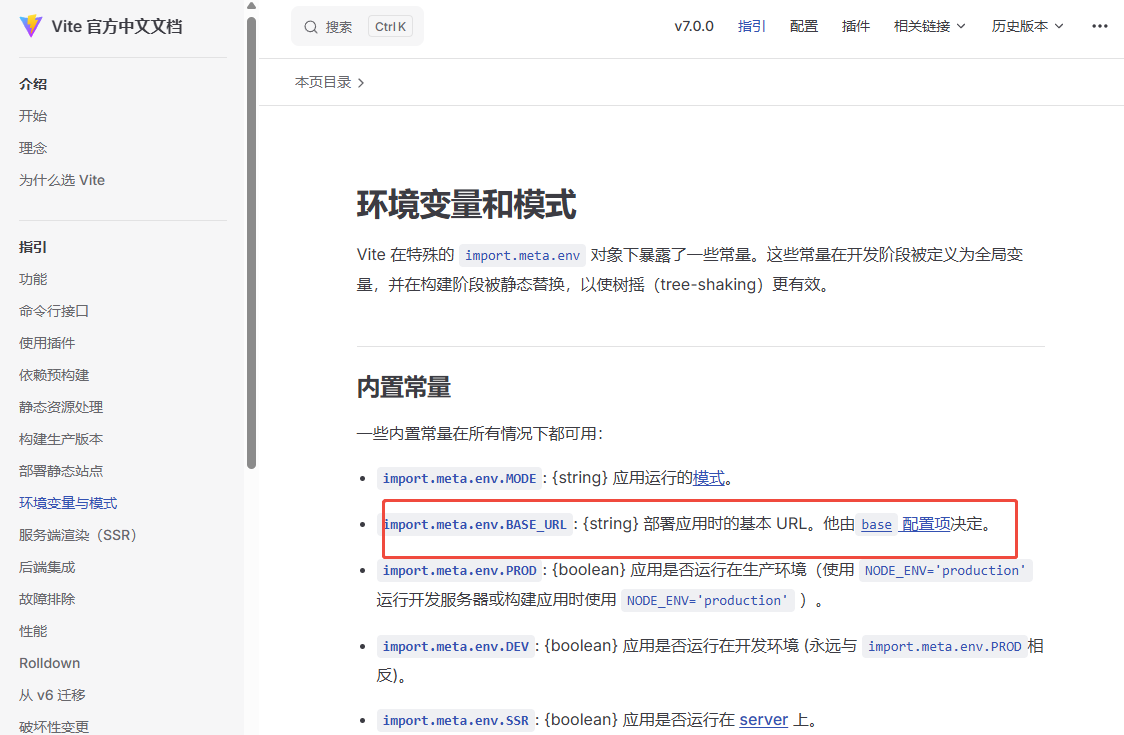Screen dimensions: 1124x735
Task: Open the three-dots more menu
Action: 1100,27
